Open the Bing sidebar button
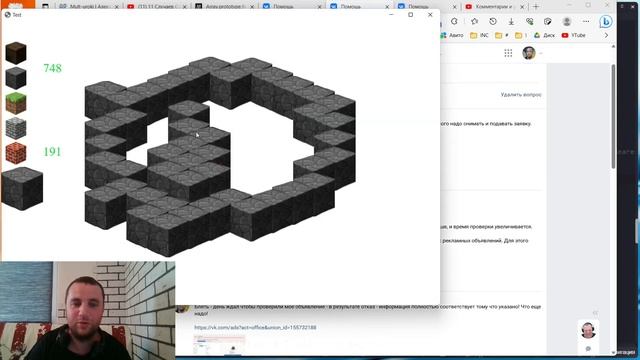 point(606,21)
